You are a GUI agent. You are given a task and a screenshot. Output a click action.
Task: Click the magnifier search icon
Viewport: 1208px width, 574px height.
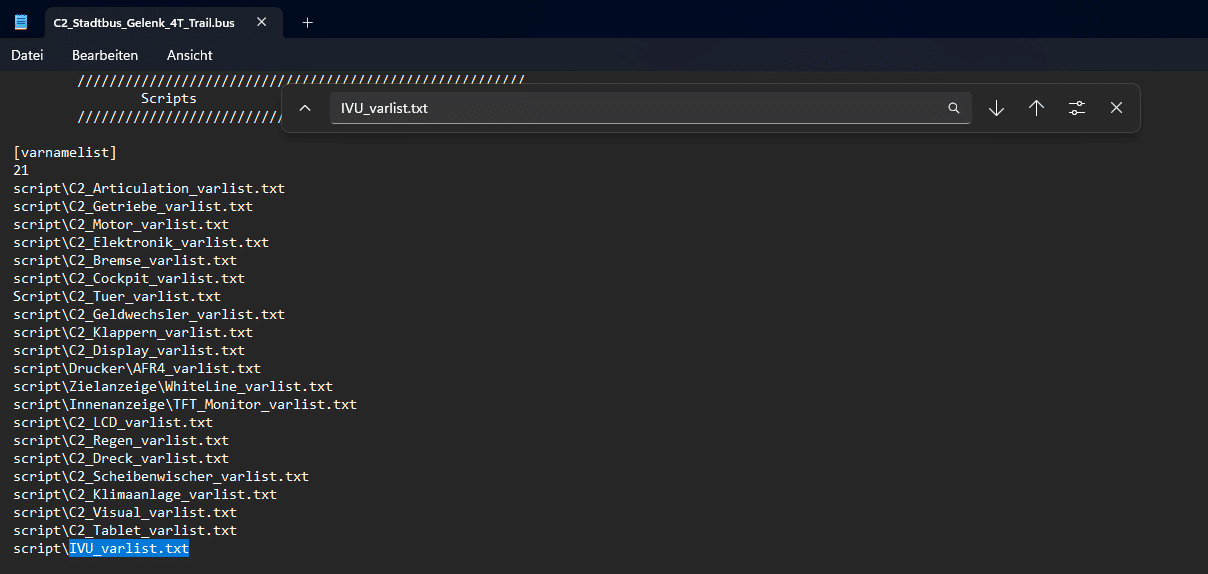[954, 108]
